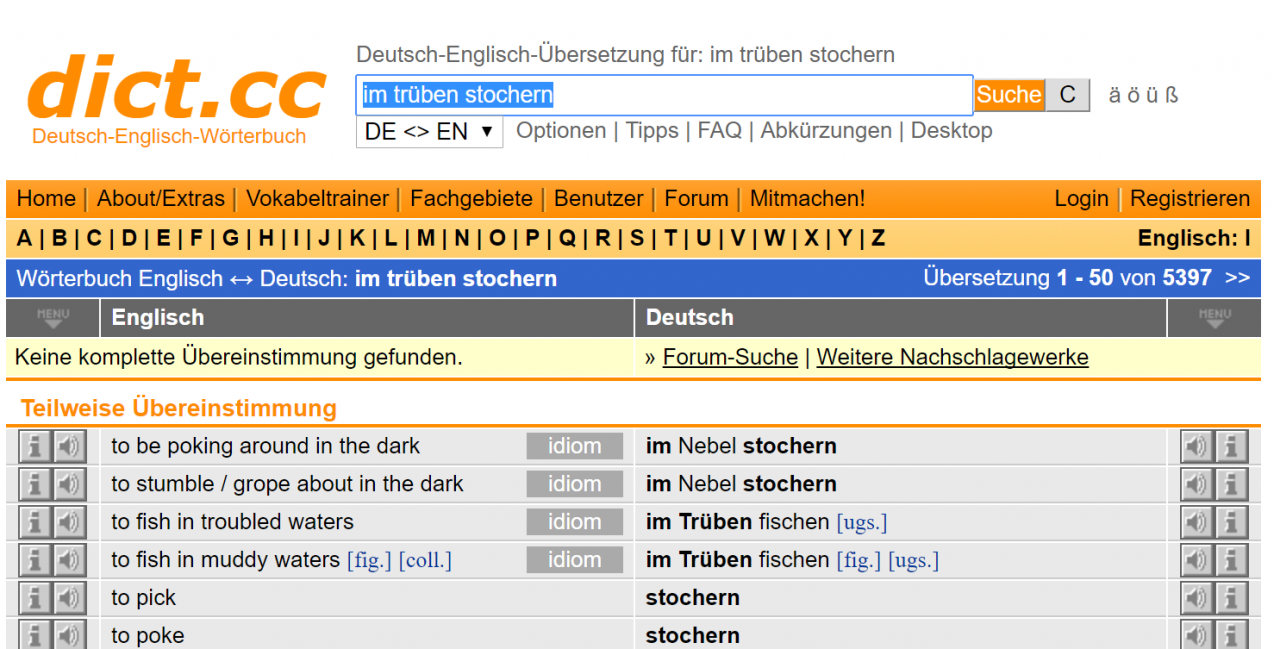Click the orange Suche button
1280x649 pixels.
coord(1009,95)
